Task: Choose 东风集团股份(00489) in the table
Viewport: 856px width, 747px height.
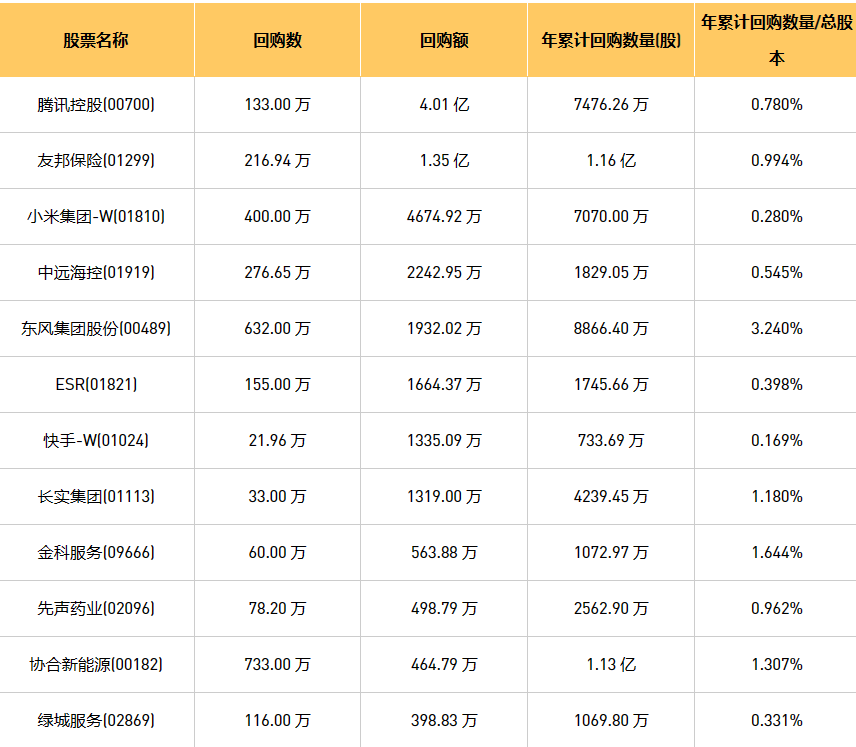Action: click(96, 329)
